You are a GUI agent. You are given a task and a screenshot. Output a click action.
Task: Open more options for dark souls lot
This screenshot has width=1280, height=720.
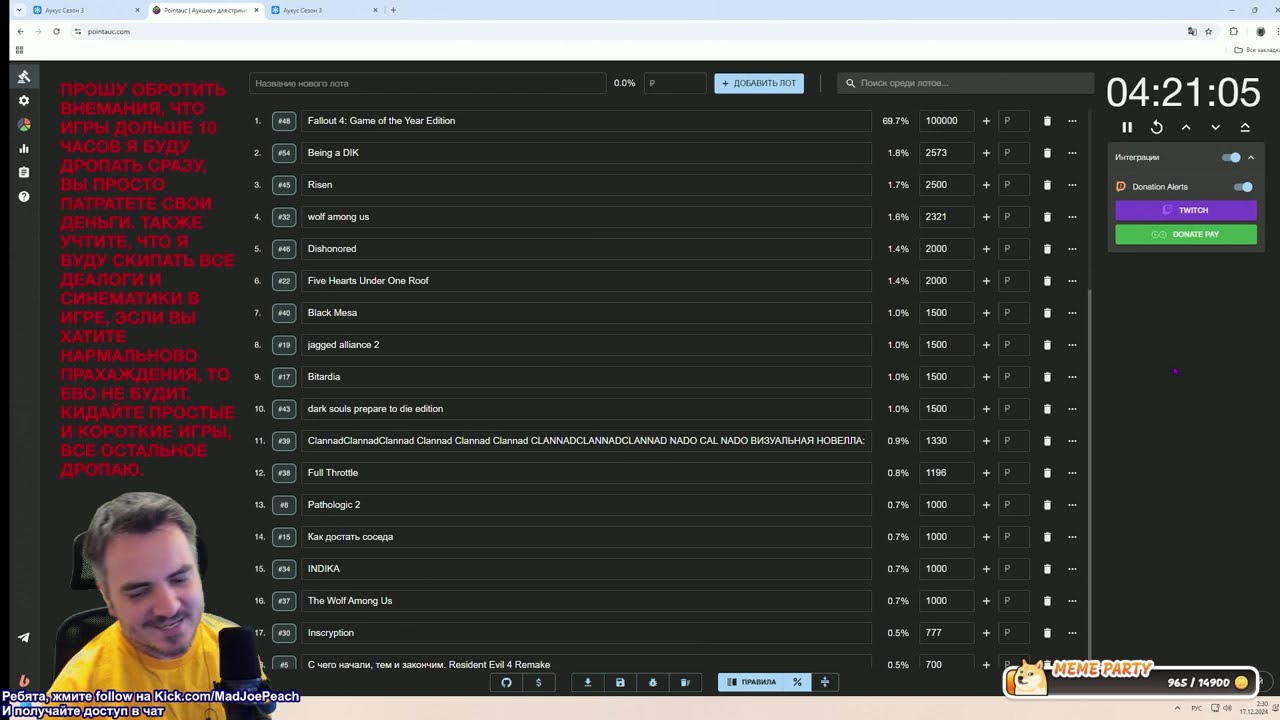pos(1072,409)
